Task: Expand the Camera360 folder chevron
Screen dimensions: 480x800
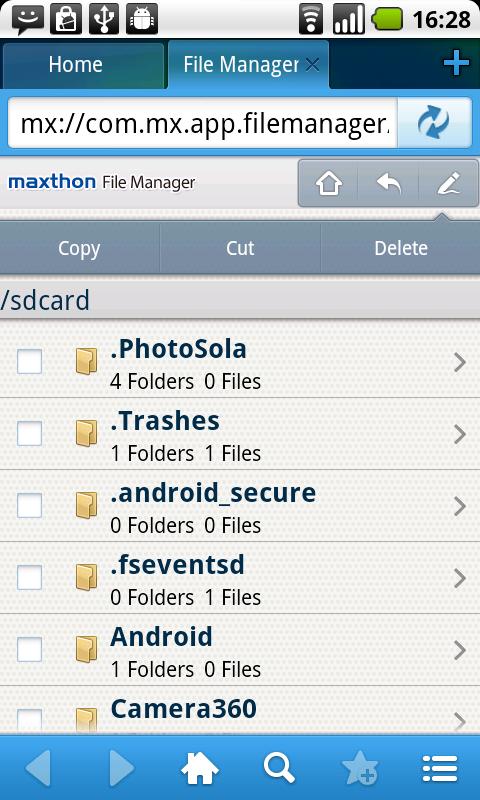Action: tap(460, 721)
